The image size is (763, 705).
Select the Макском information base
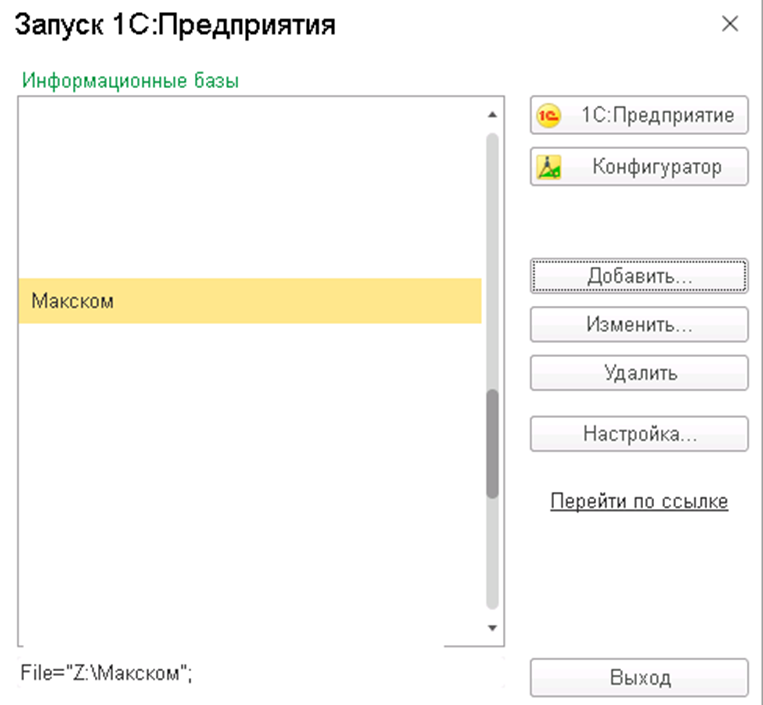click(x=250, y=301)
